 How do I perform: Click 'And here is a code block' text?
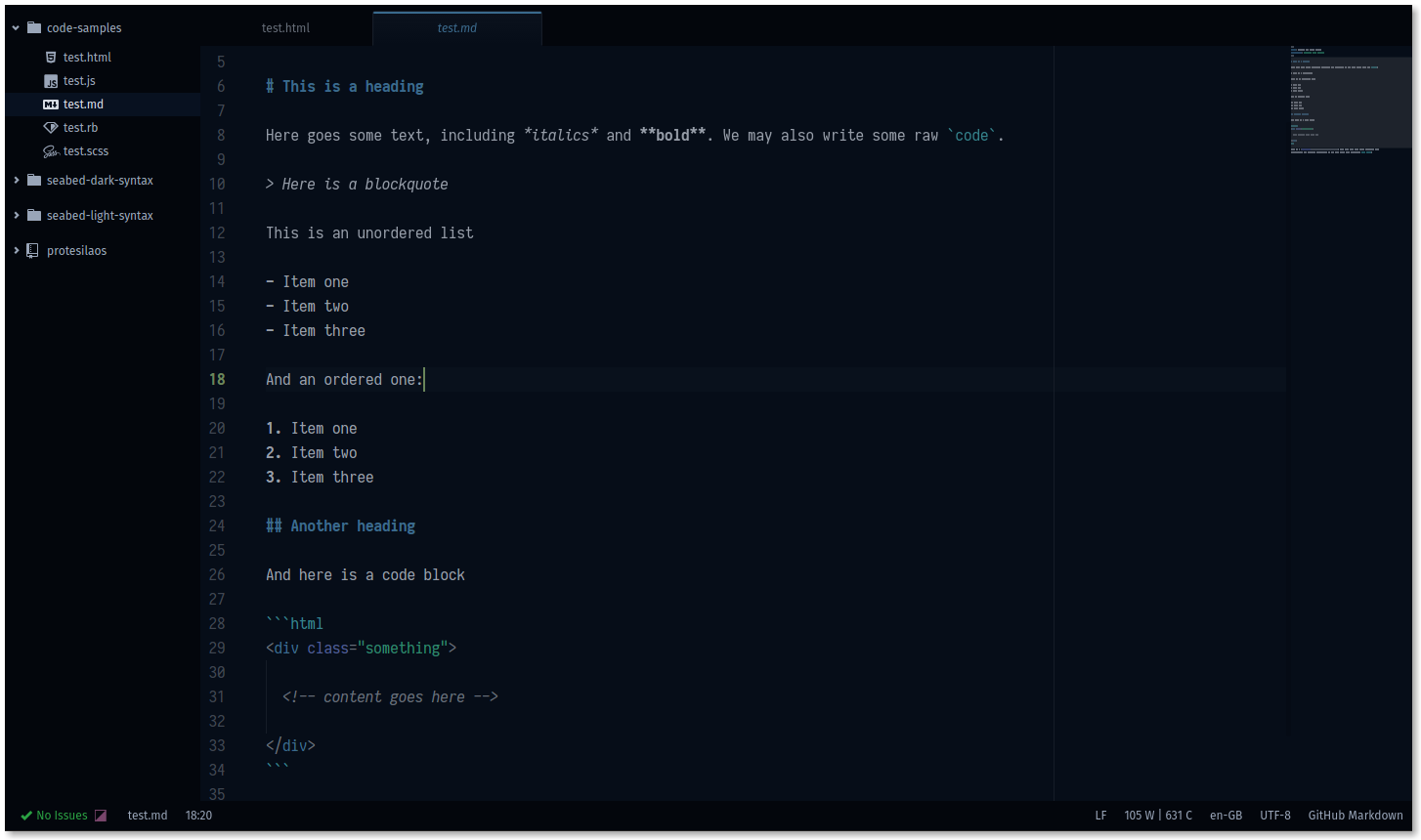[x=366, y=575]
